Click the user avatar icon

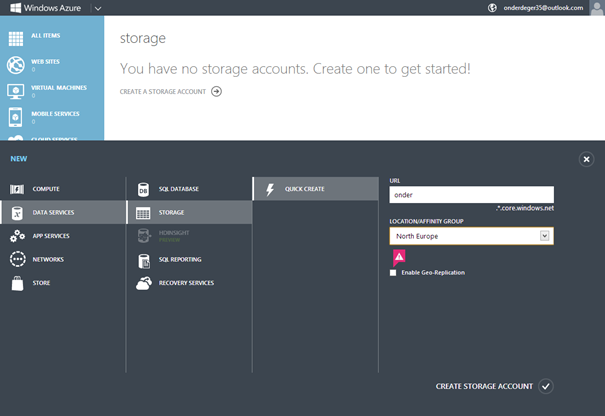597,8
